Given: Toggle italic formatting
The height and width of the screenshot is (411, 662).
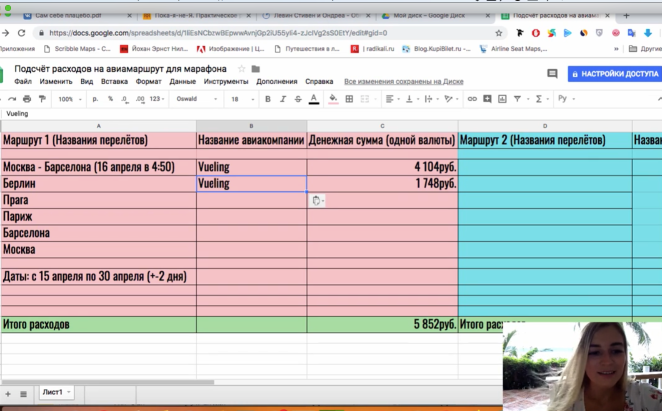Looking at the screenshot, I should (x=283, y=99).
